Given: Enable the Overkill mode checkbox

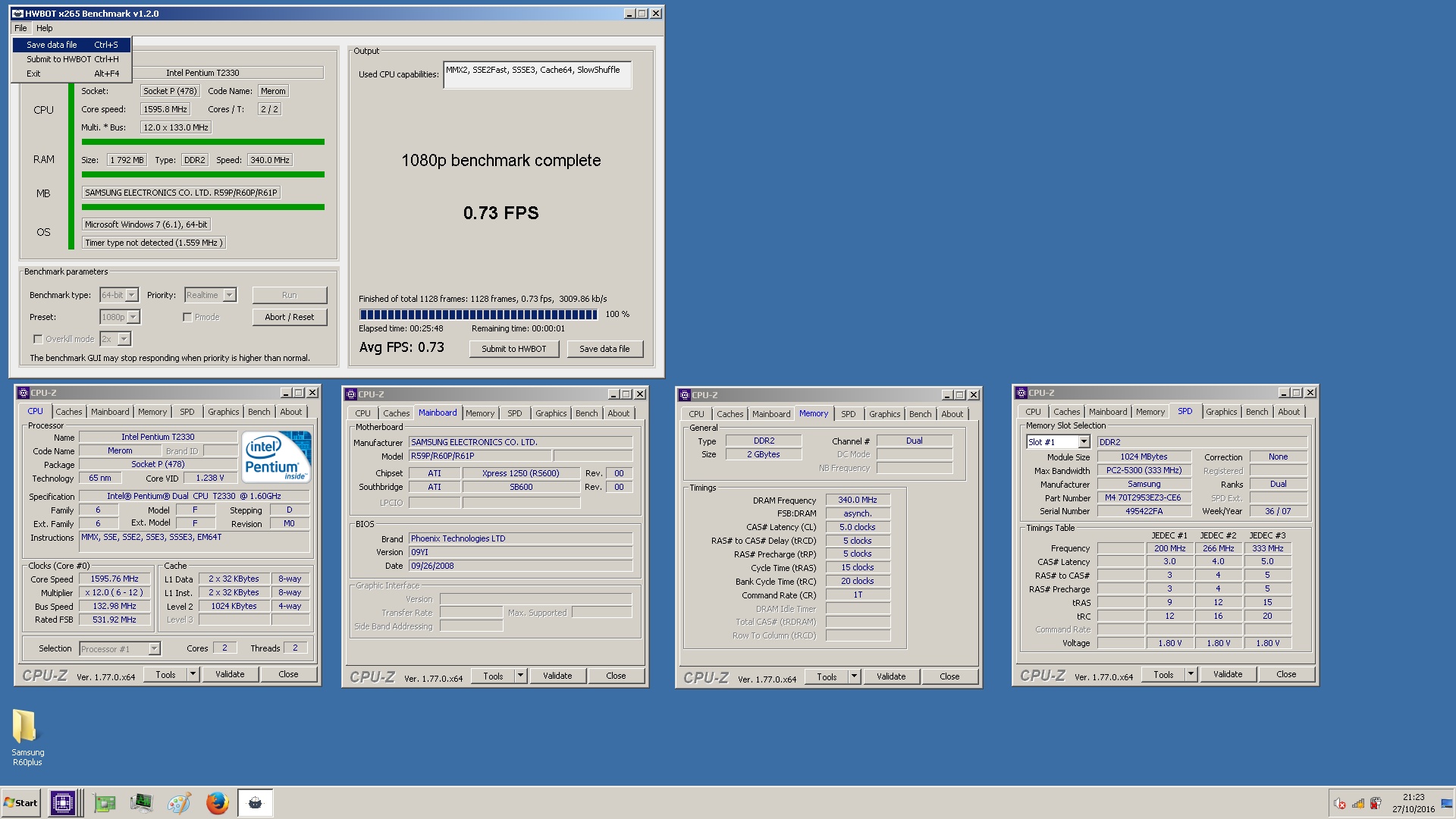Looking at the screenshot, I should point(38,339).
